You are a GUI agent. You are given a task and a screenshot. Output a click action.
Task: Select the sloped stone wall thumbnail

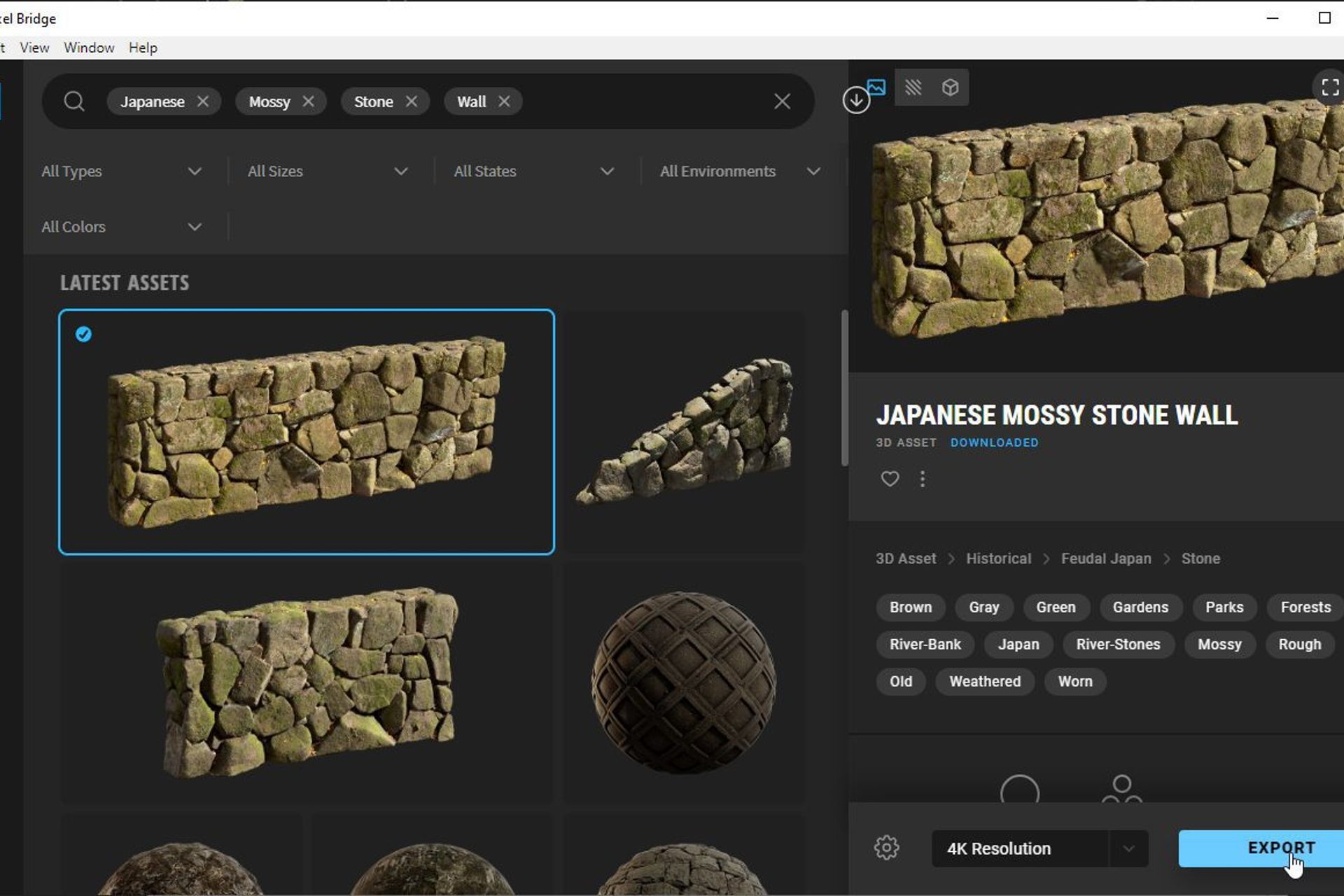click(x=685, y=430)
